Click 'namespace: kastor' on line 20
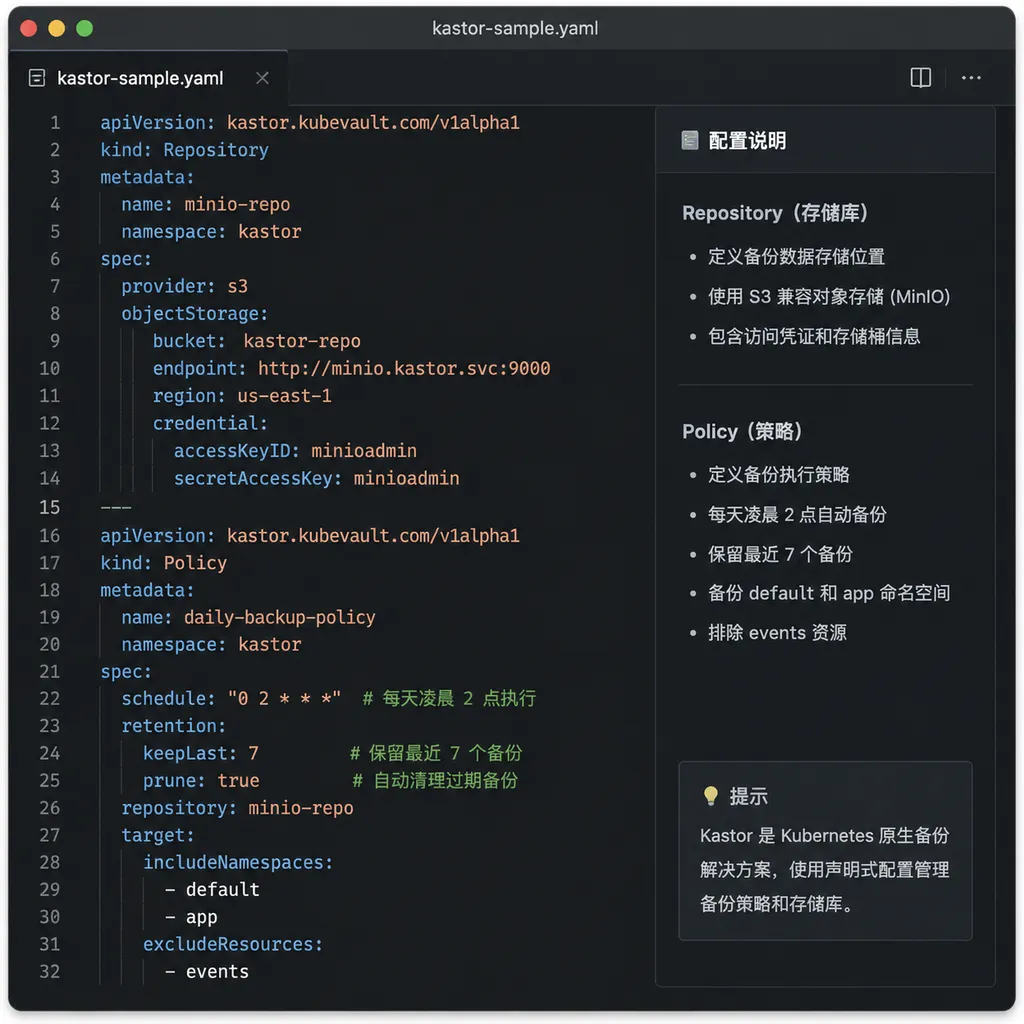The image size is (1024, 1024). click(x=211, y=645)
